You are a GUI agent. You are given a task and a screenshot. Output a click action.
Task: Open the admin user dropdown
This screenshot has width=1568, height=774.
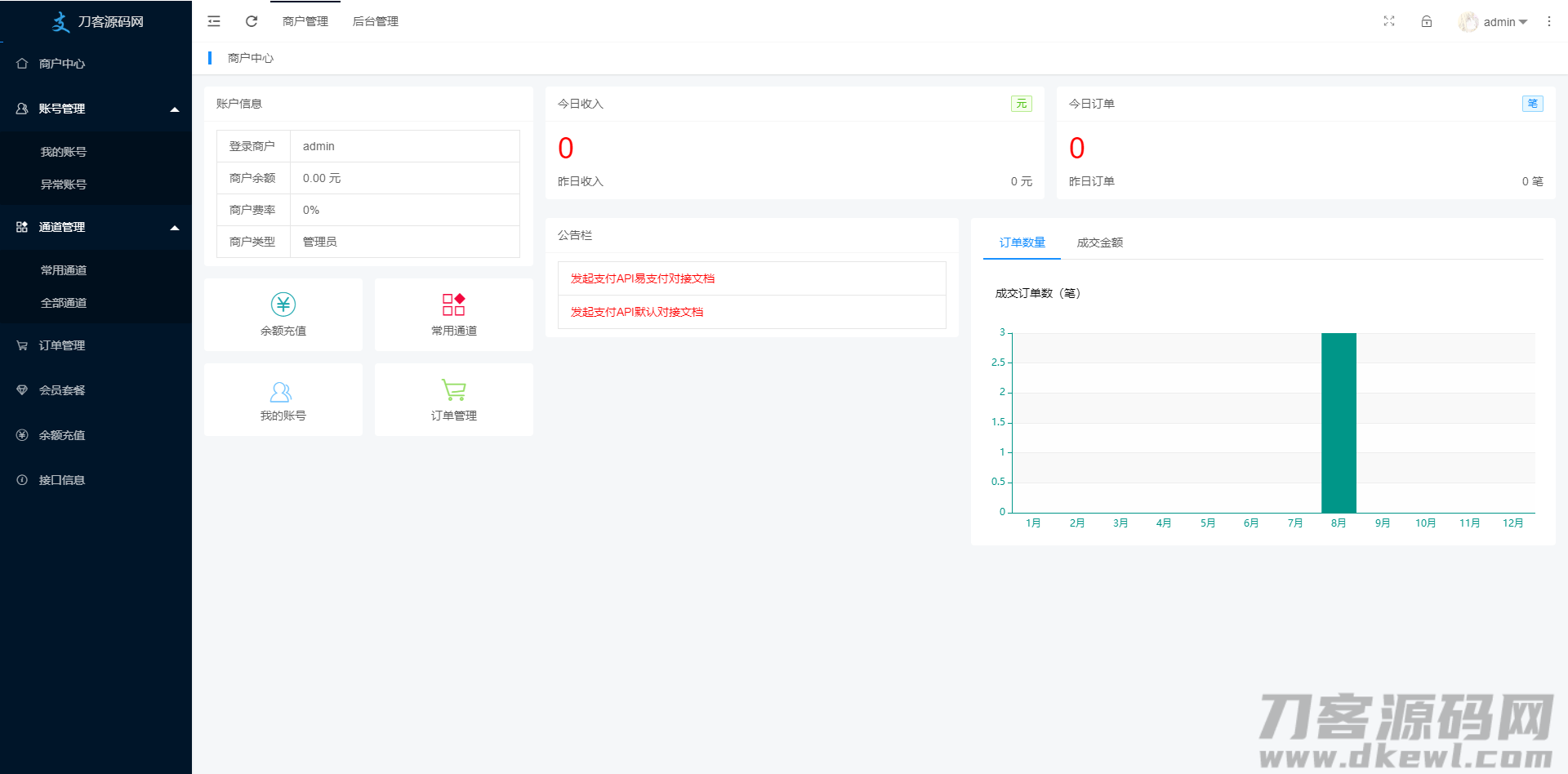(x=1494, y=22)
